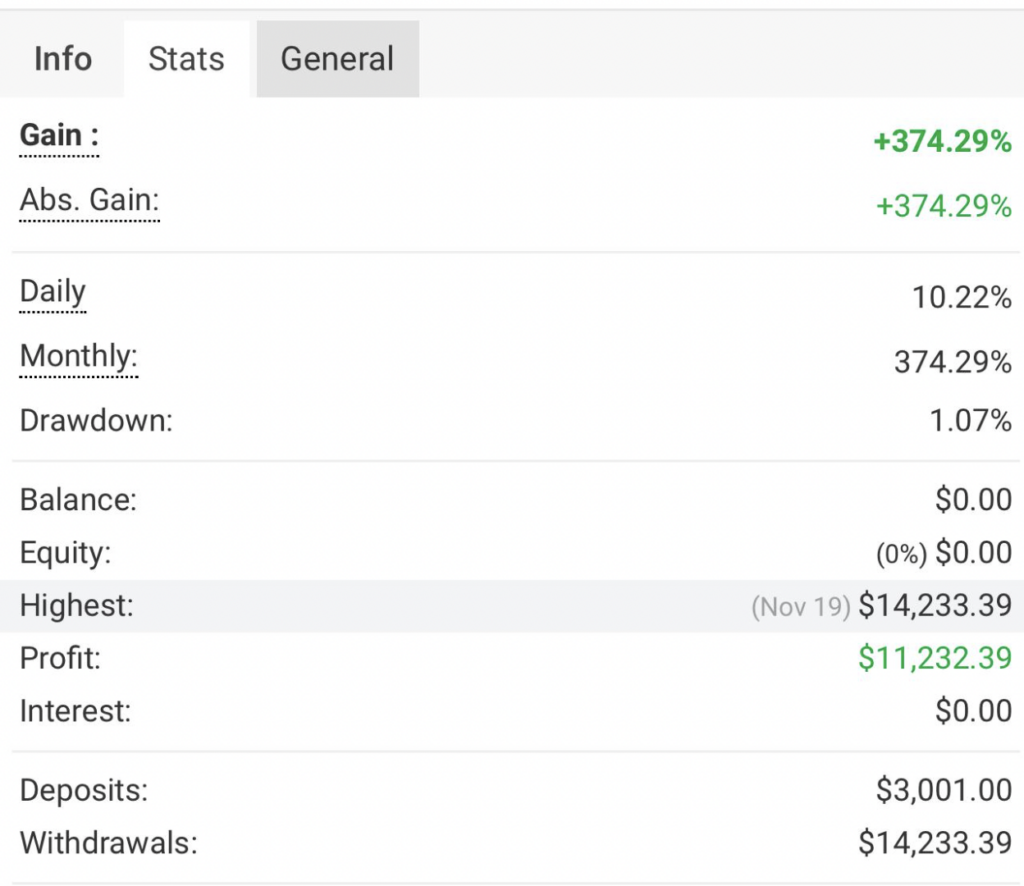
Task: Open the General tab
Action: coord(338,59)
